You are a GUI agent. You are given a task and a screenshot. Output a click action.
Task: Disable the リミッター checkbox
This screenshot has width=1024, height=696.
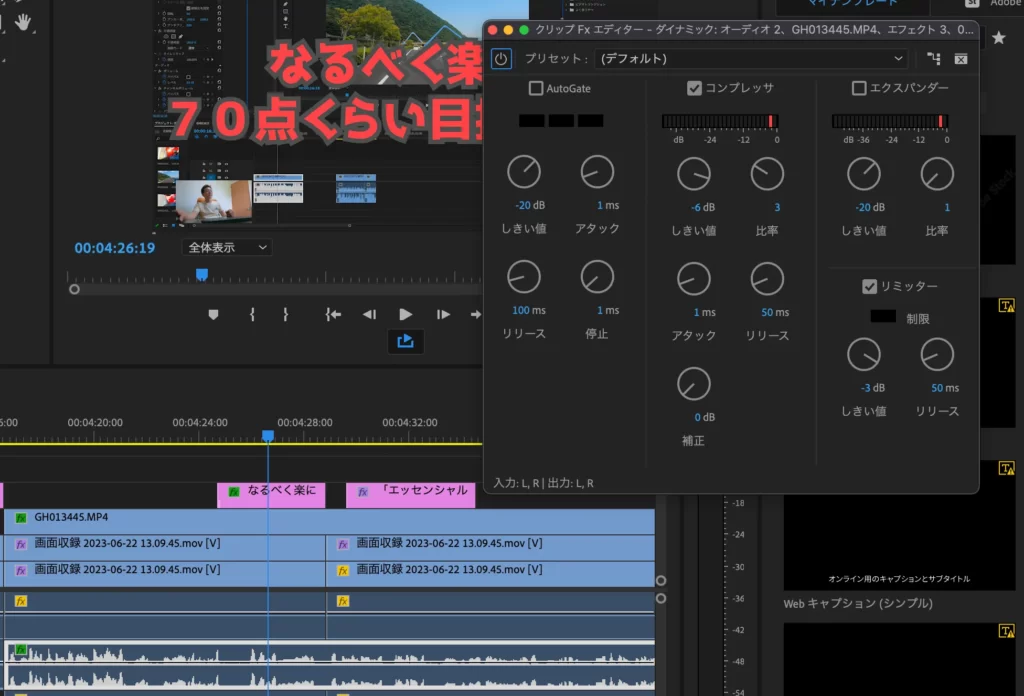(x=869, y=287)
